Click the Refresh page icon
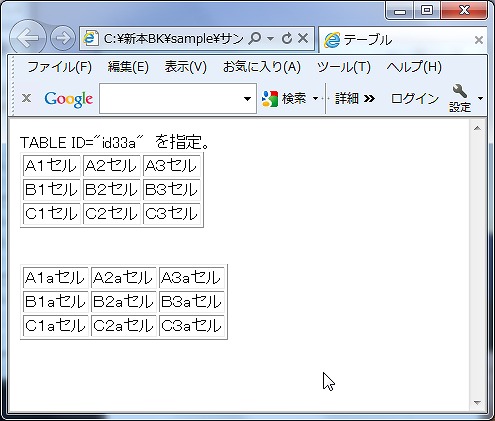 [287, 39]
